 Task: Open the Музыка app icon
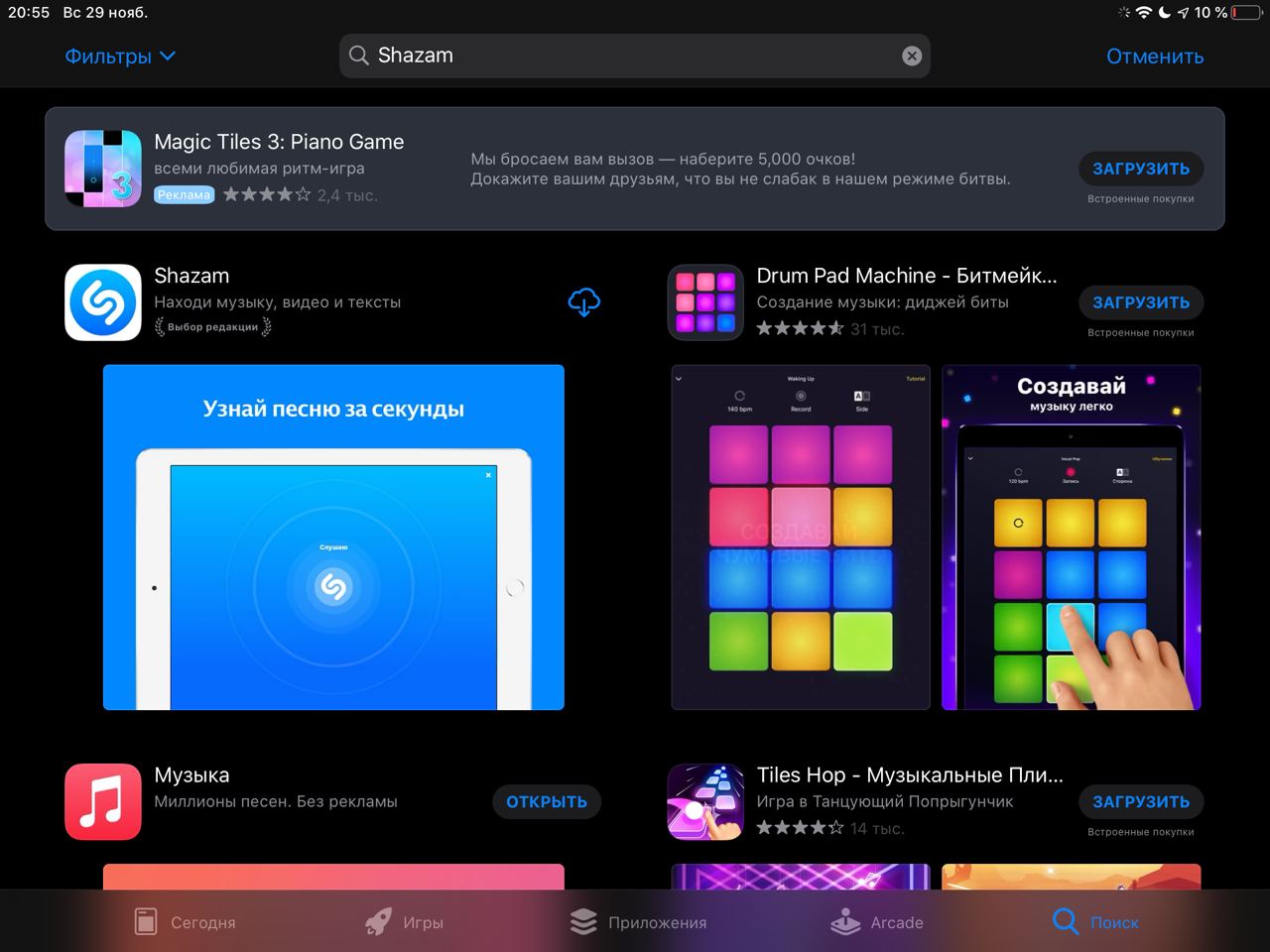tap(103, 802)
